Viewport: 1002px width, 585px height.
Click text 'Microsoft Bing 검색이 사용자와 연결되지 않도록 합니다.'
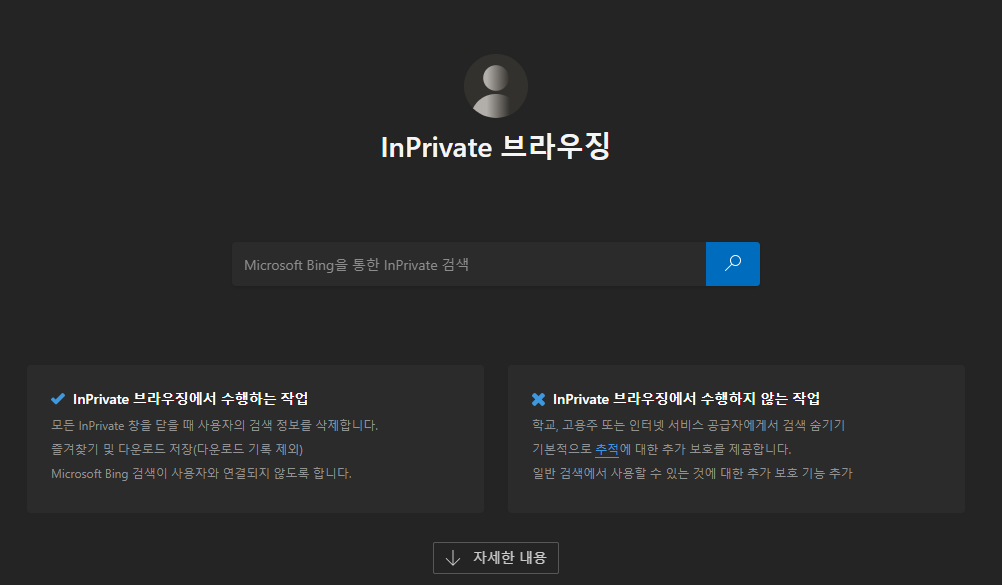coord(201,474)
